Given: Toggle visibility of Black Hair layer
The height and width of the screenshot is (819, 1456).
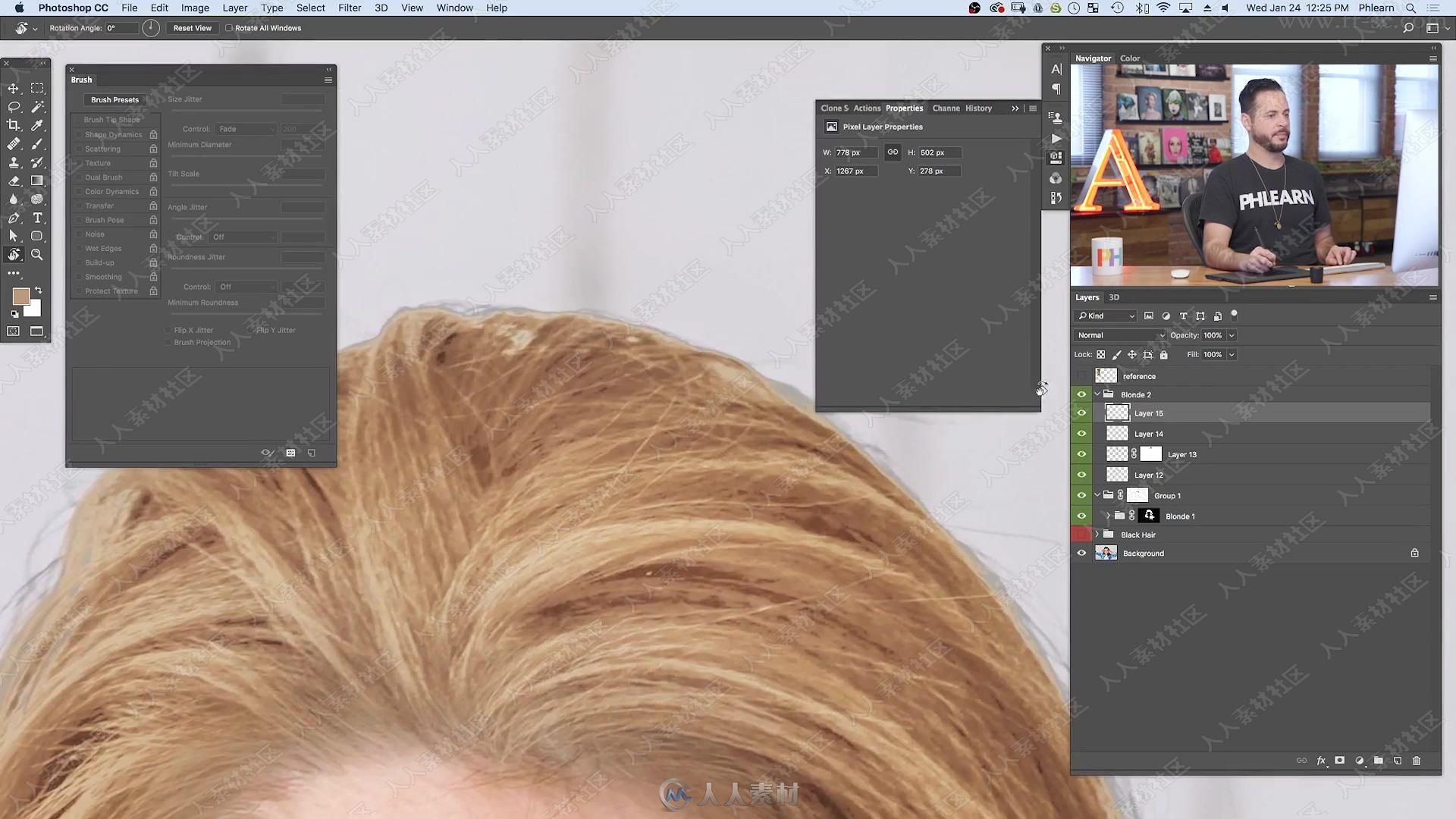Looking at the screenshot, I should tap(1081, 534).
